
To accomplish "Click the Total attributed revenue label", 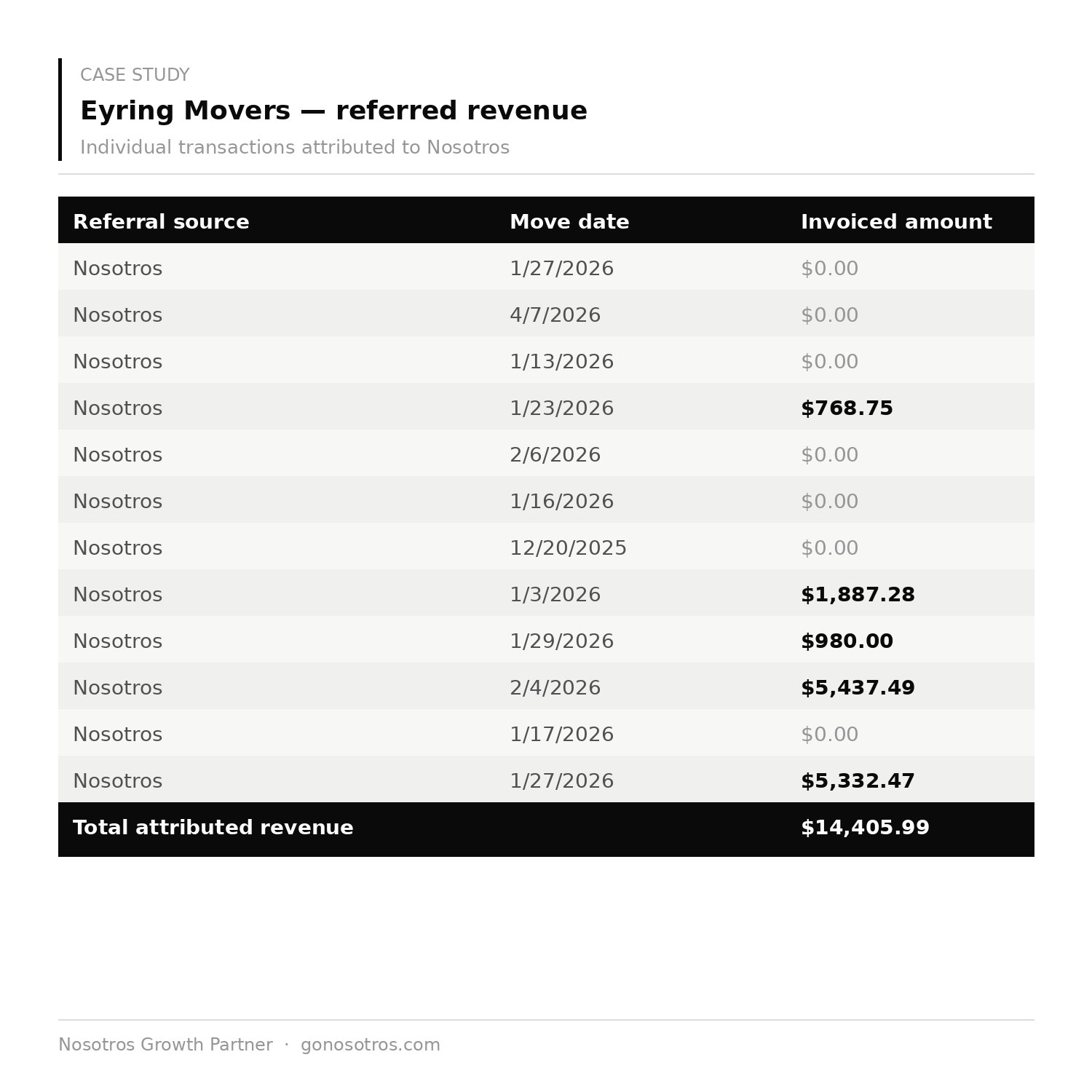I will 213,828.
